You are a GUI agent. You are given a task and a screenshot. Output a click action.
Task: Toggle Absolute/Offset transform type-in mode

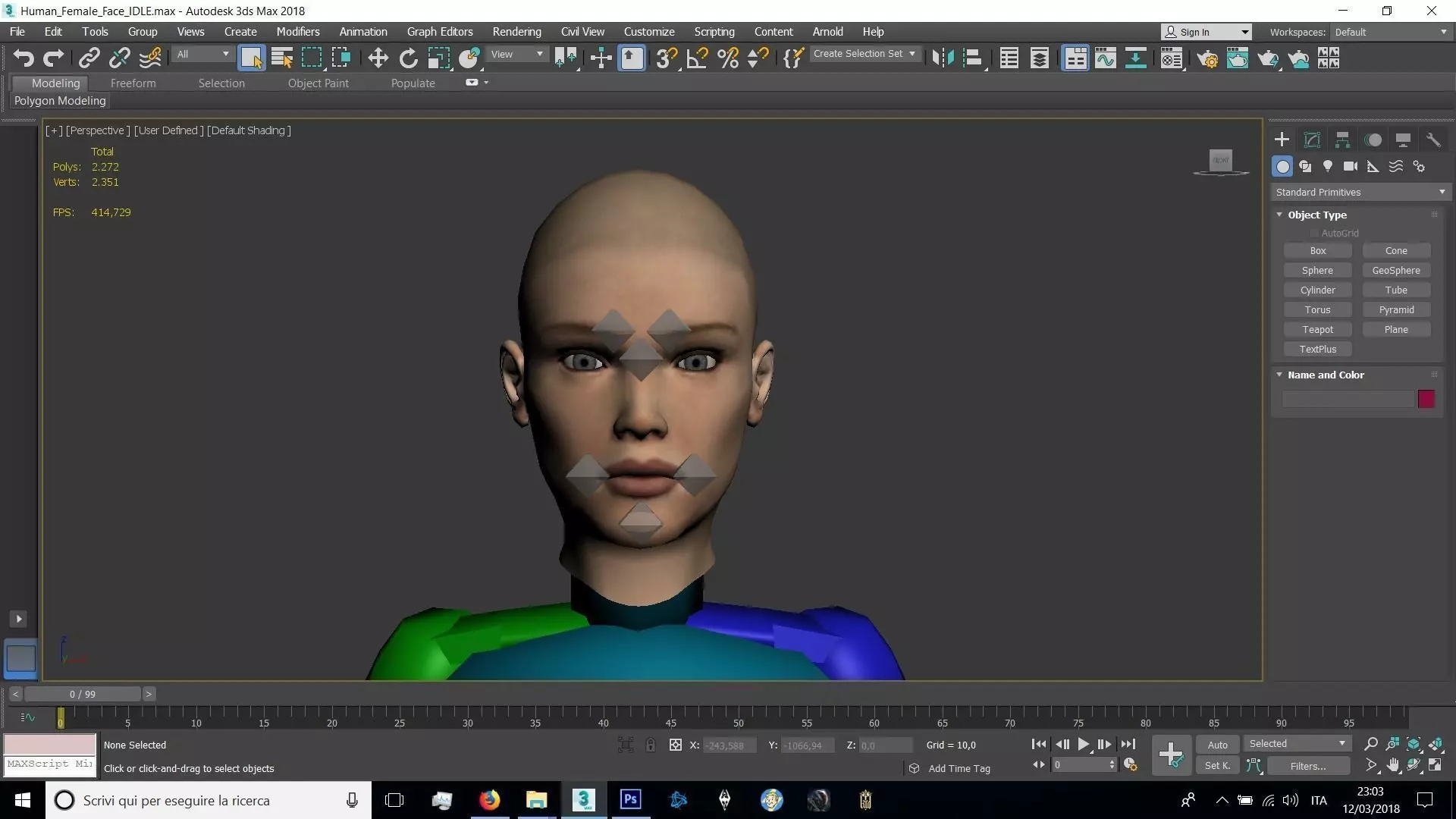click(x=675, y=745)
